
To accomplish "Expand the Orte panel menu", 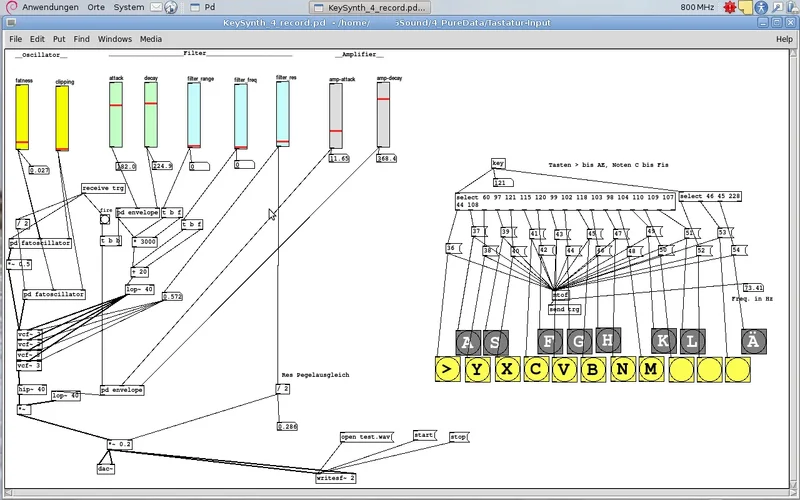I will pyautogui.click(x=96, y=7).
